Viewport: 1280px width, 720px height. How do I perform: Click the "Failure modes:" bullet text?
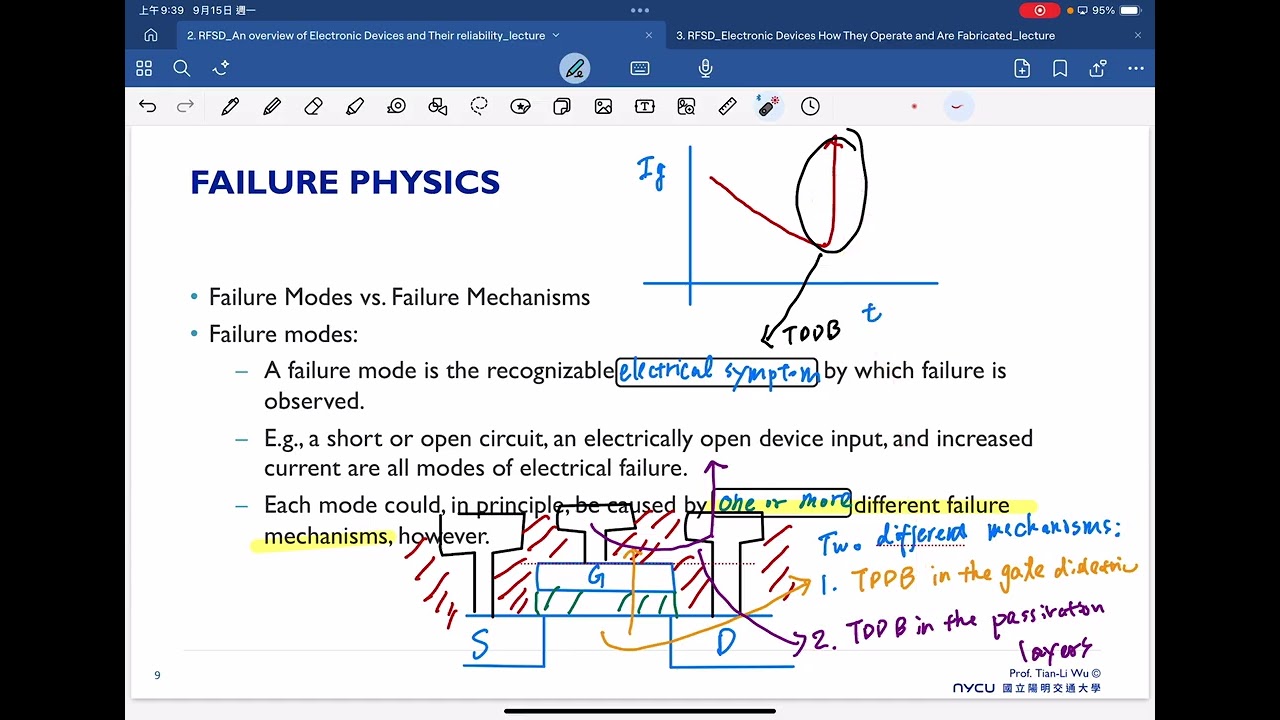[283, 334]
